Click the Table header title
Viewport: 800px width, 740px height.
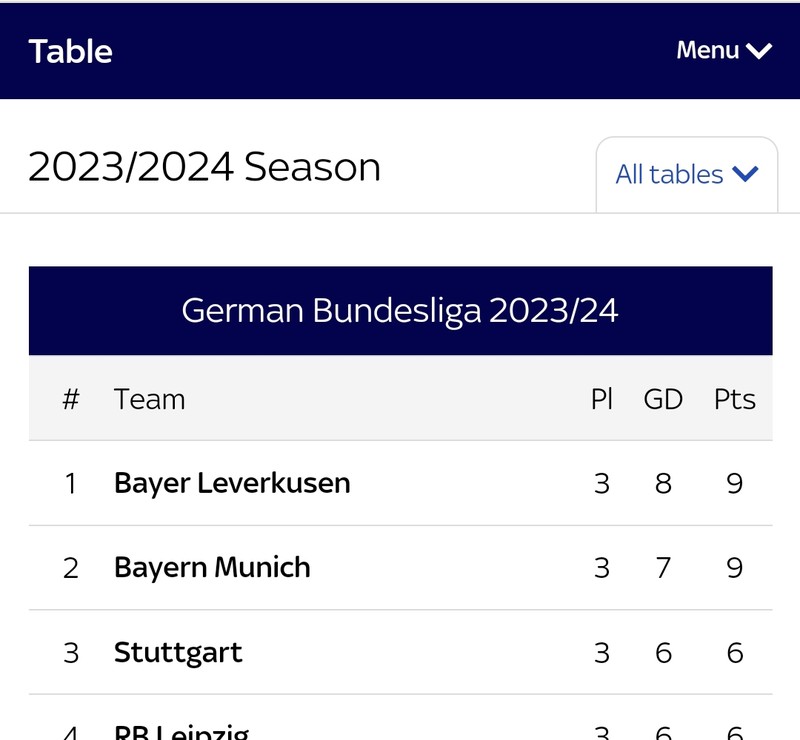pyautogui.click(x=70, y=52)
